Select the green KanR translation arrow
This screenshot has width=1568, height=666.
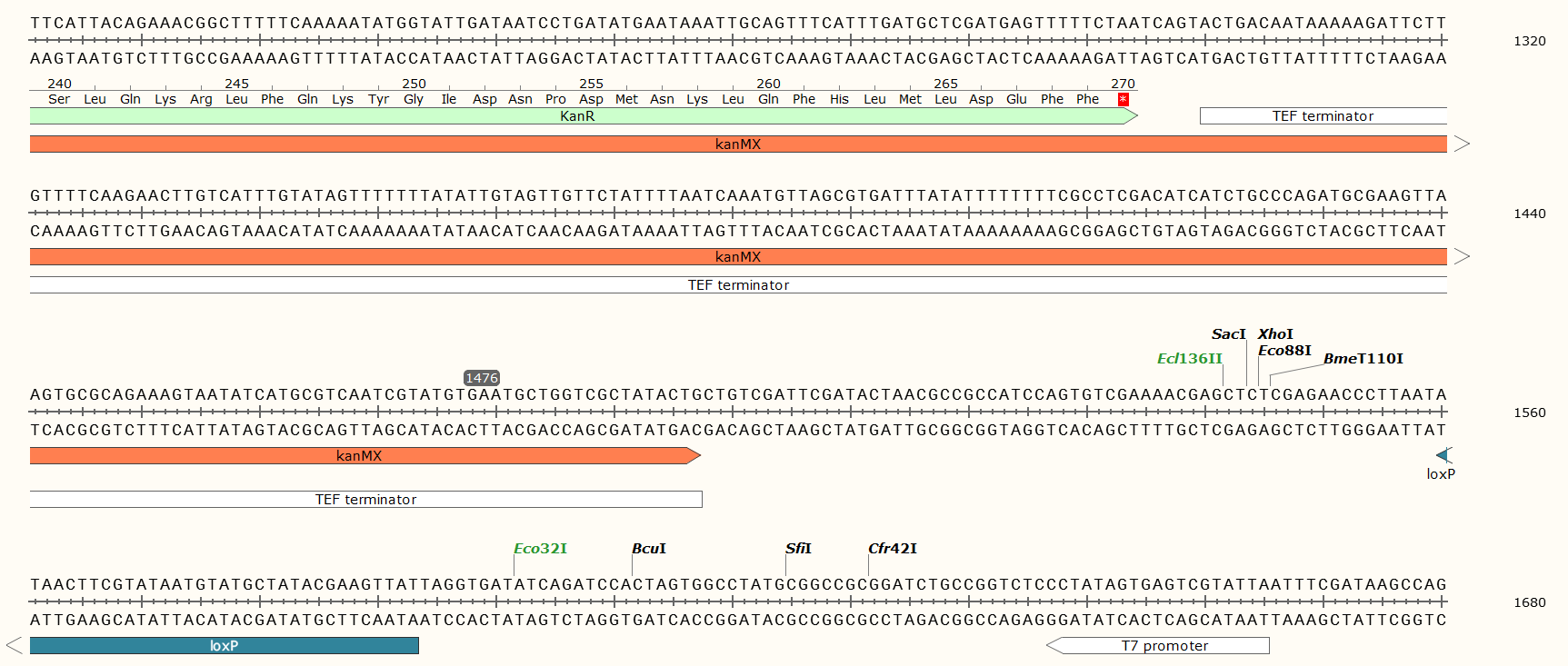(578, 116)
